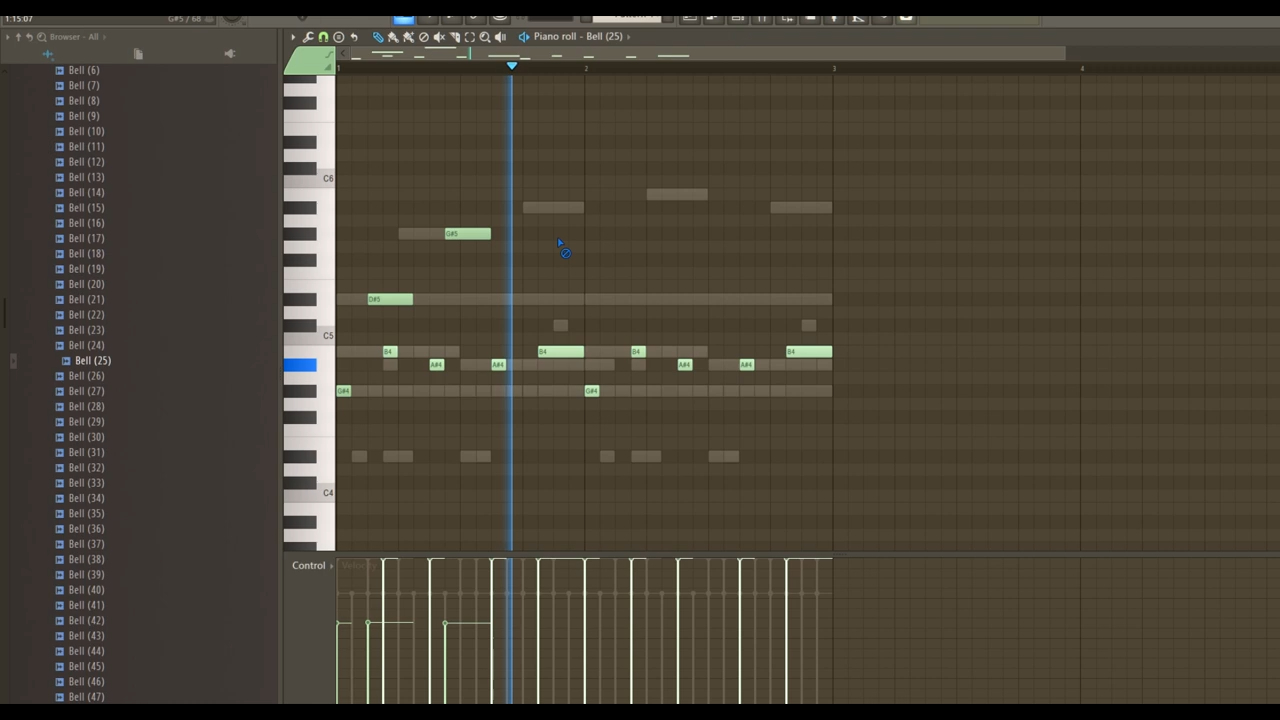The image size is (1280, 720).
Task: Click the C5 piano key
Action: 310,336
